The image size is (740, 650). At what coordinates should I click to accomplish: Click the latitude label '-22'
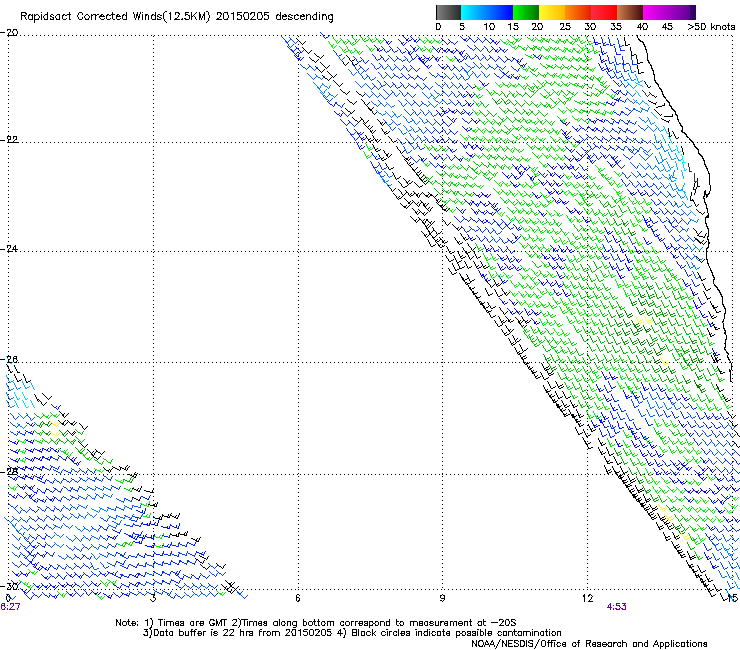coord(9,139)
